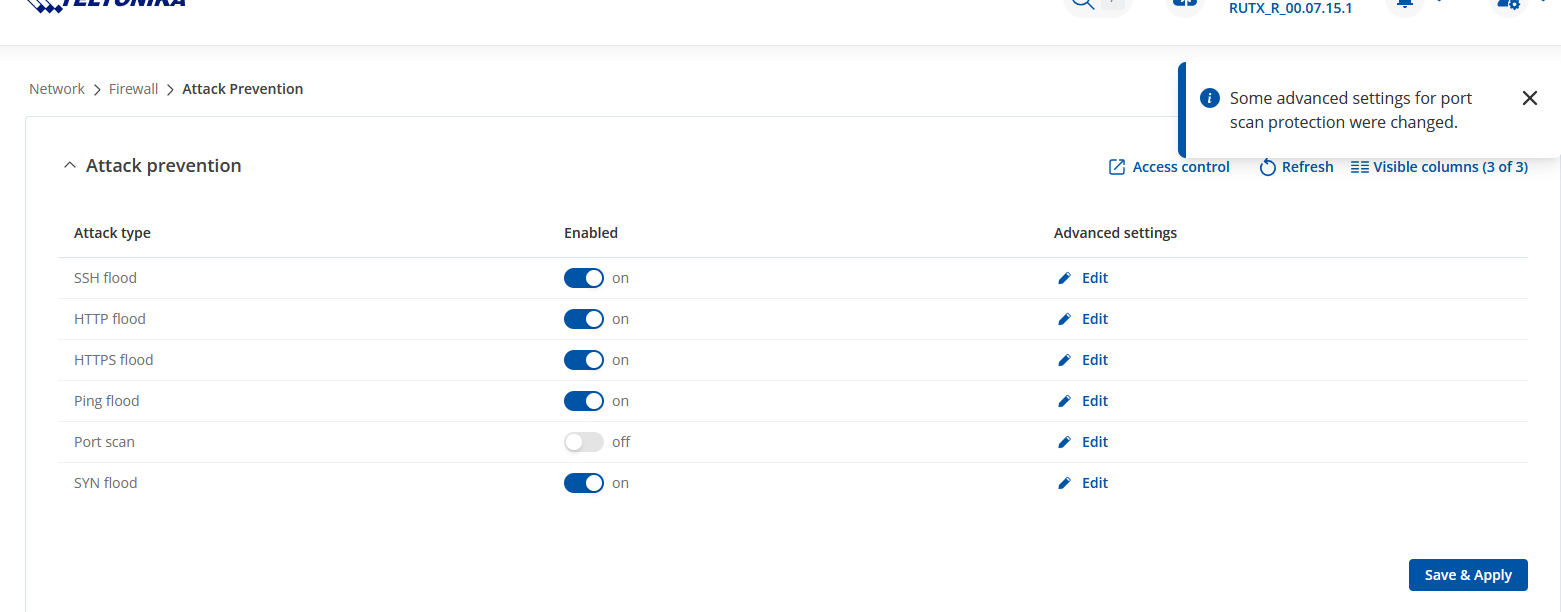Enable the Port scan toggle

584,442
